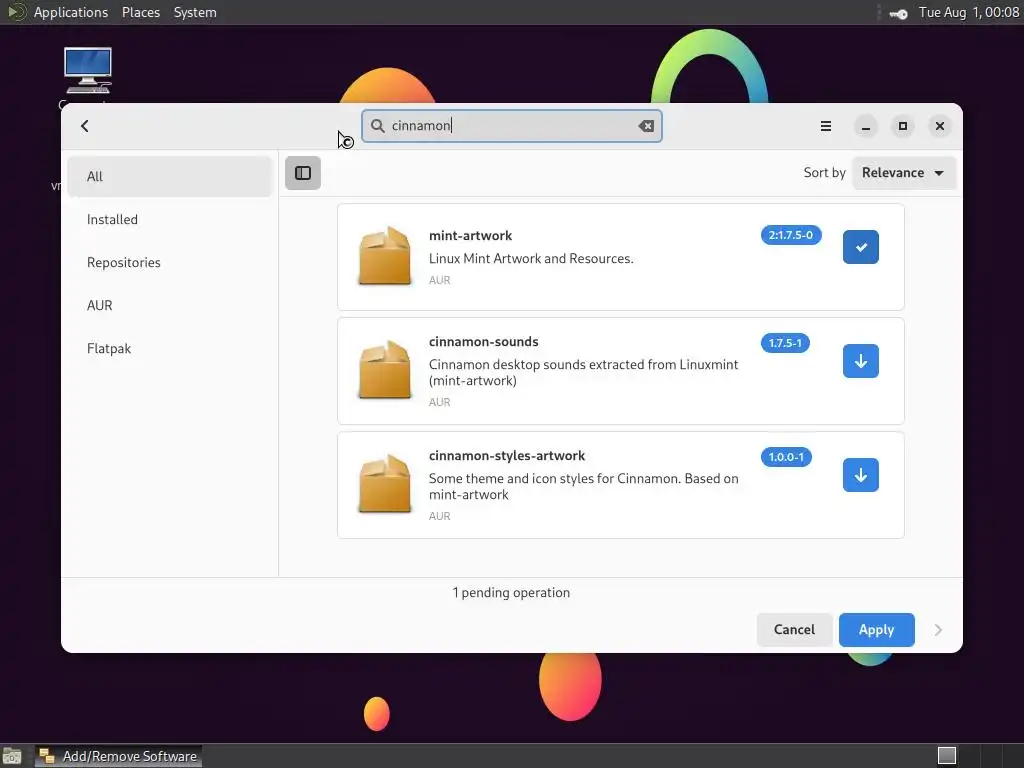Viewport: 1024px width, 768px height.
Task: Click the workspace switcher box
Action: coord(947,756)
